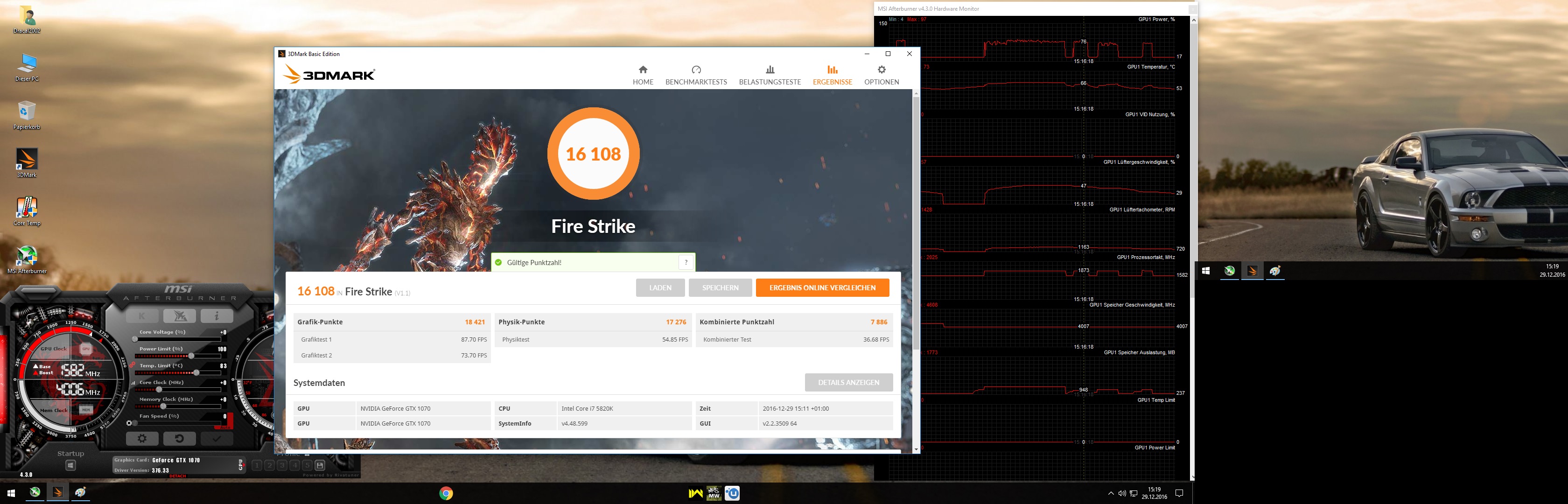
Task: Click the Power Limit slider handle
Action: tap(190, 356)
